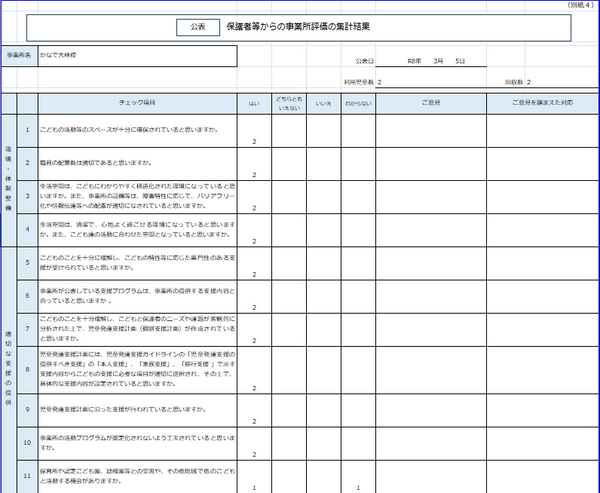Click the 環境・体制整備 category cell
This screenshot has height=493, width=600.
8,180
